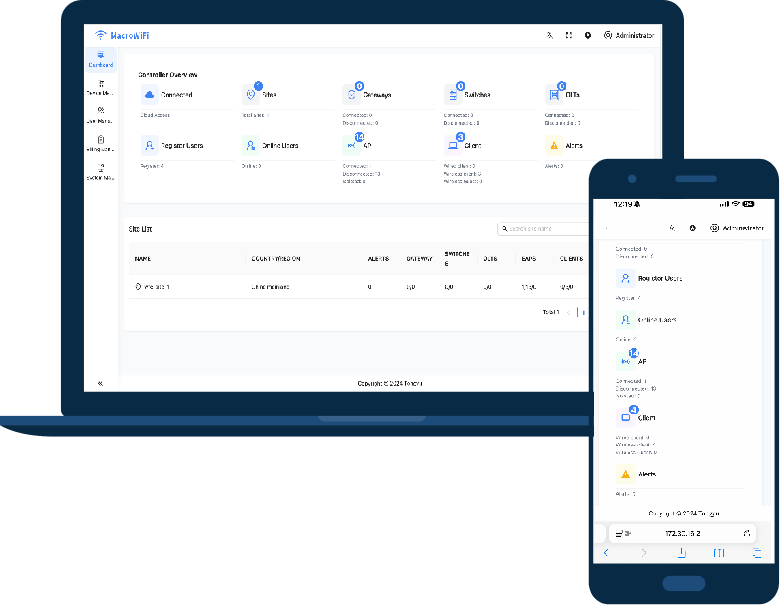
Task: Select Dashboard in the left sidebar
Action: (x=100, y=60)
